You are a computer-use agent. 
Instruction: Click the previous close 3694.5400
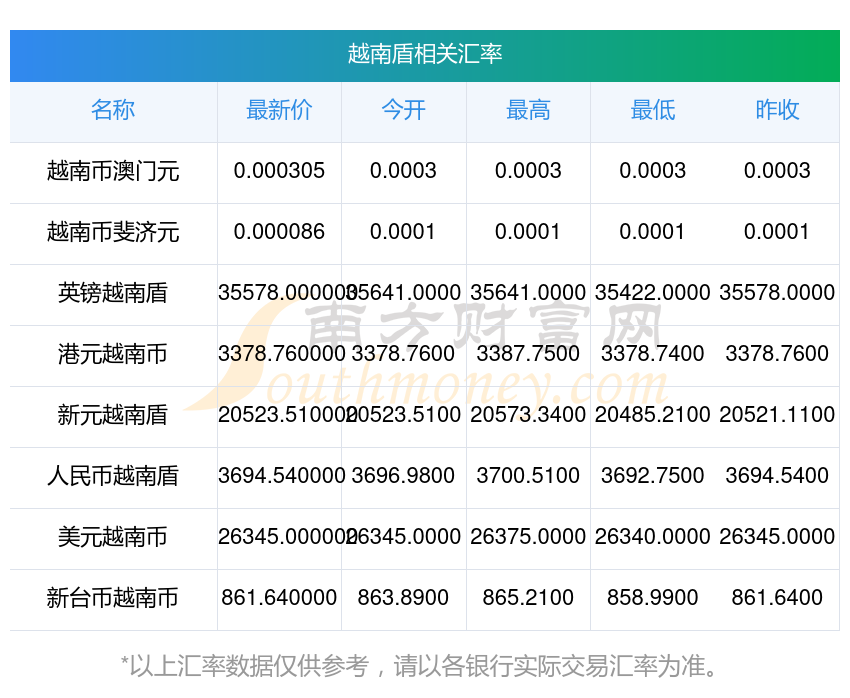tap(777, 476)
